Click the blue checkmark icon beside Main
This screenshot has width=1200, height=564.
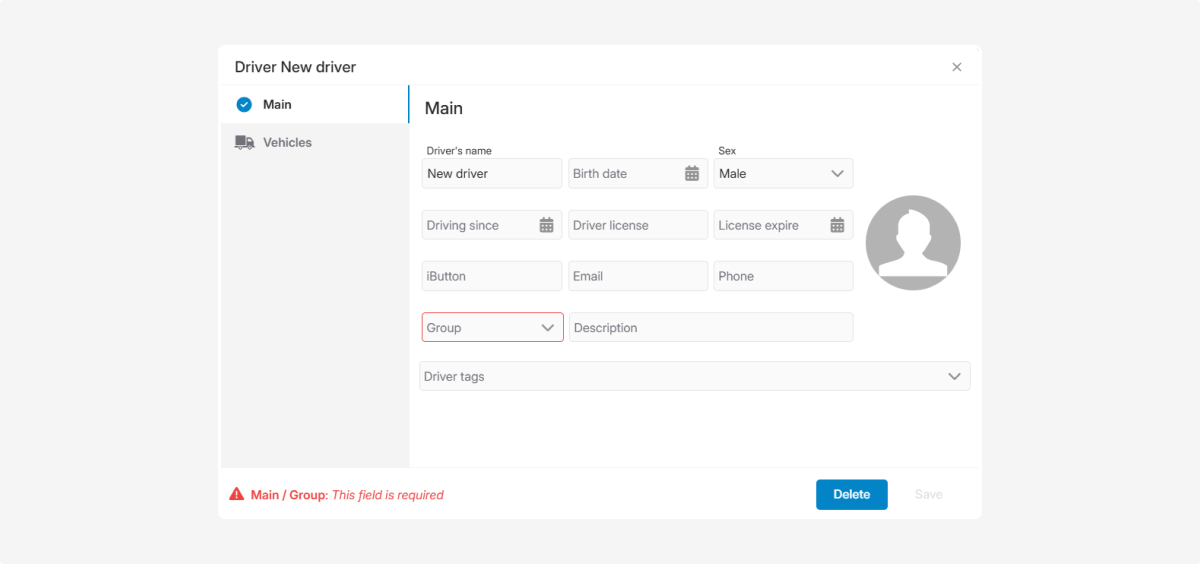pos(244,105)
